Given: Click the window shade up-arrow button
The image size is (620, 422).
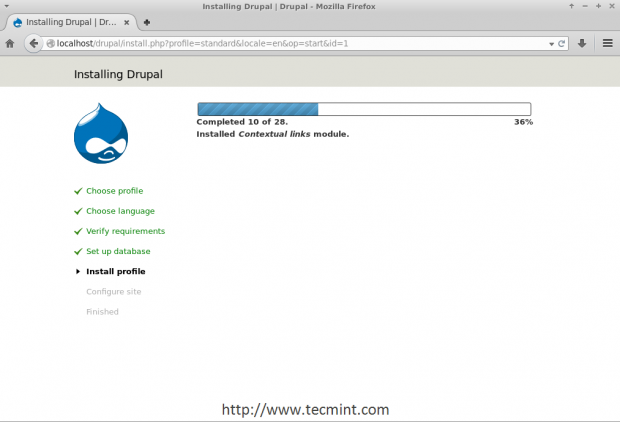Looking at the screenshot, I should pyautogui.click(x=571, y=6).
